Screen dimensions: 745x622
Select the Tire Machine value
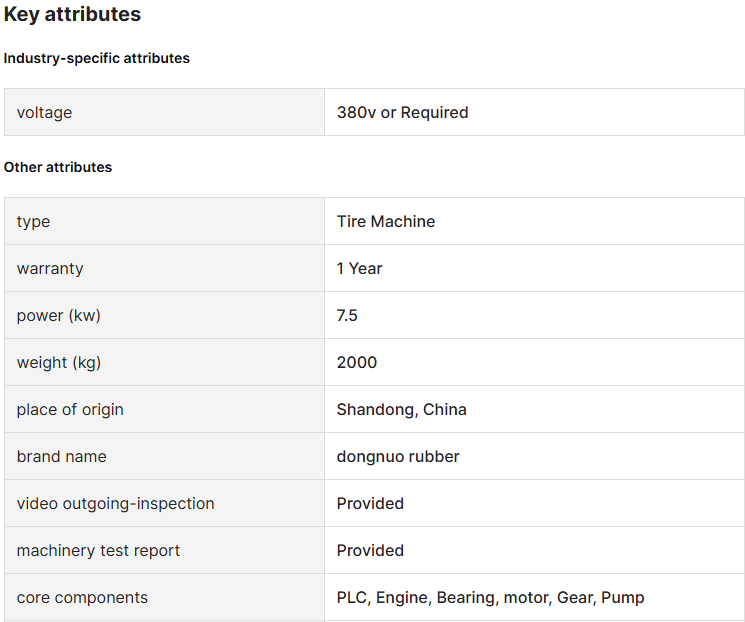pyautogui.click(x=386, y=221)
